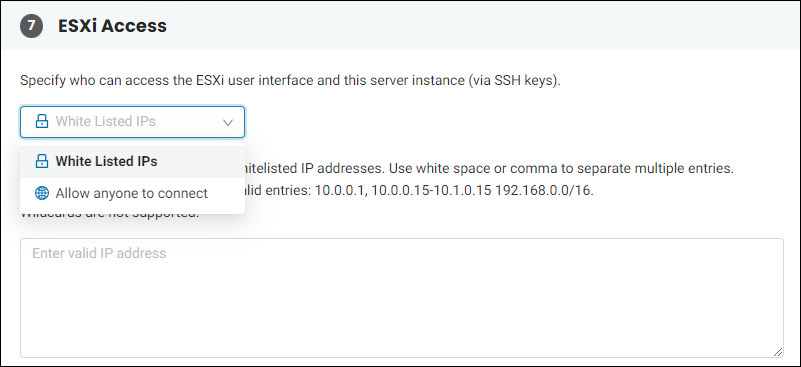Click the resize grip of the IP textarea
Image resolution: width=801 pixels, height=367 pixels.
[778, 352]
